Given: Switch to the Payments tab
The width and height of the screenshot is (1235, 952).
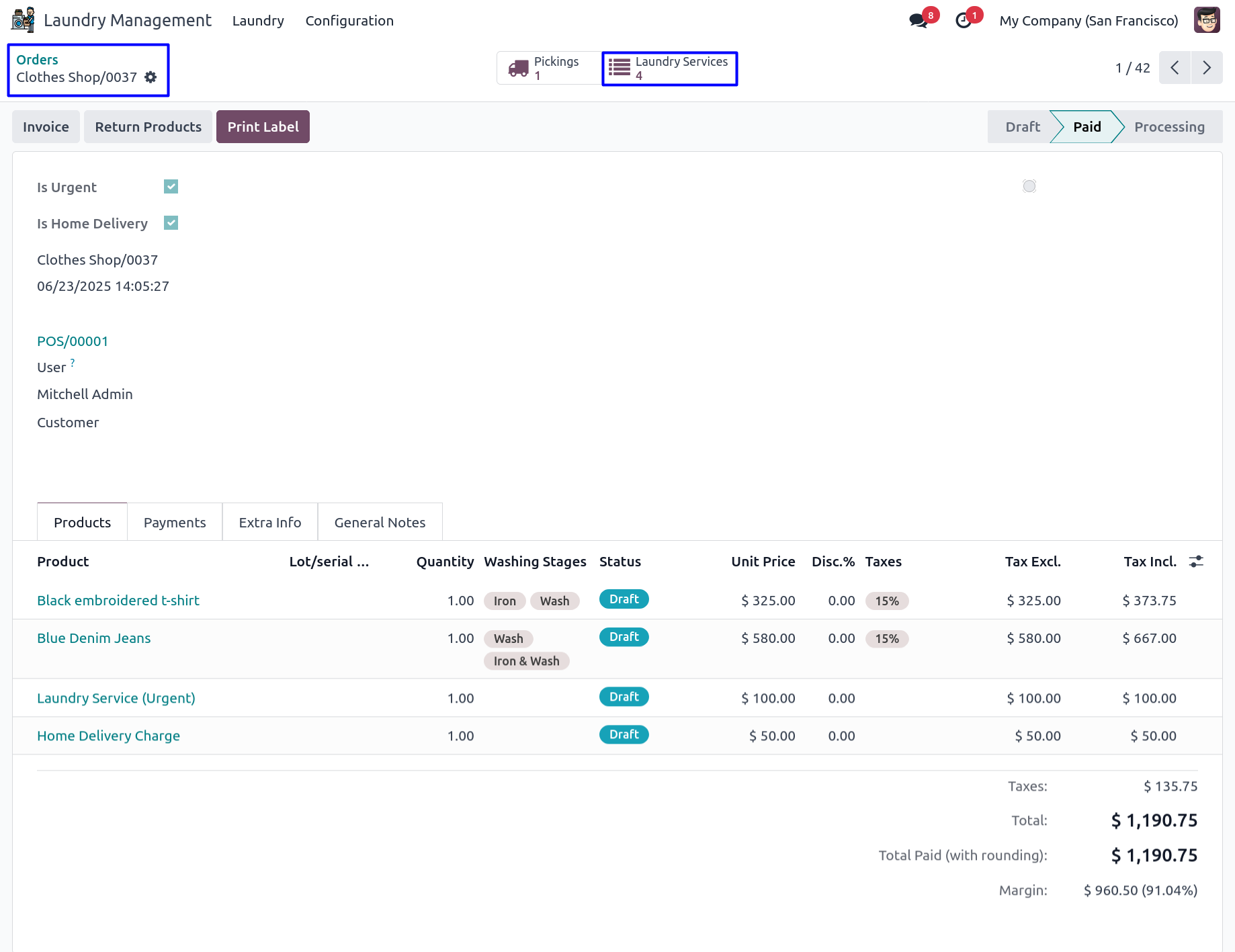Looking at the screenshot, I should pos(175,523).
